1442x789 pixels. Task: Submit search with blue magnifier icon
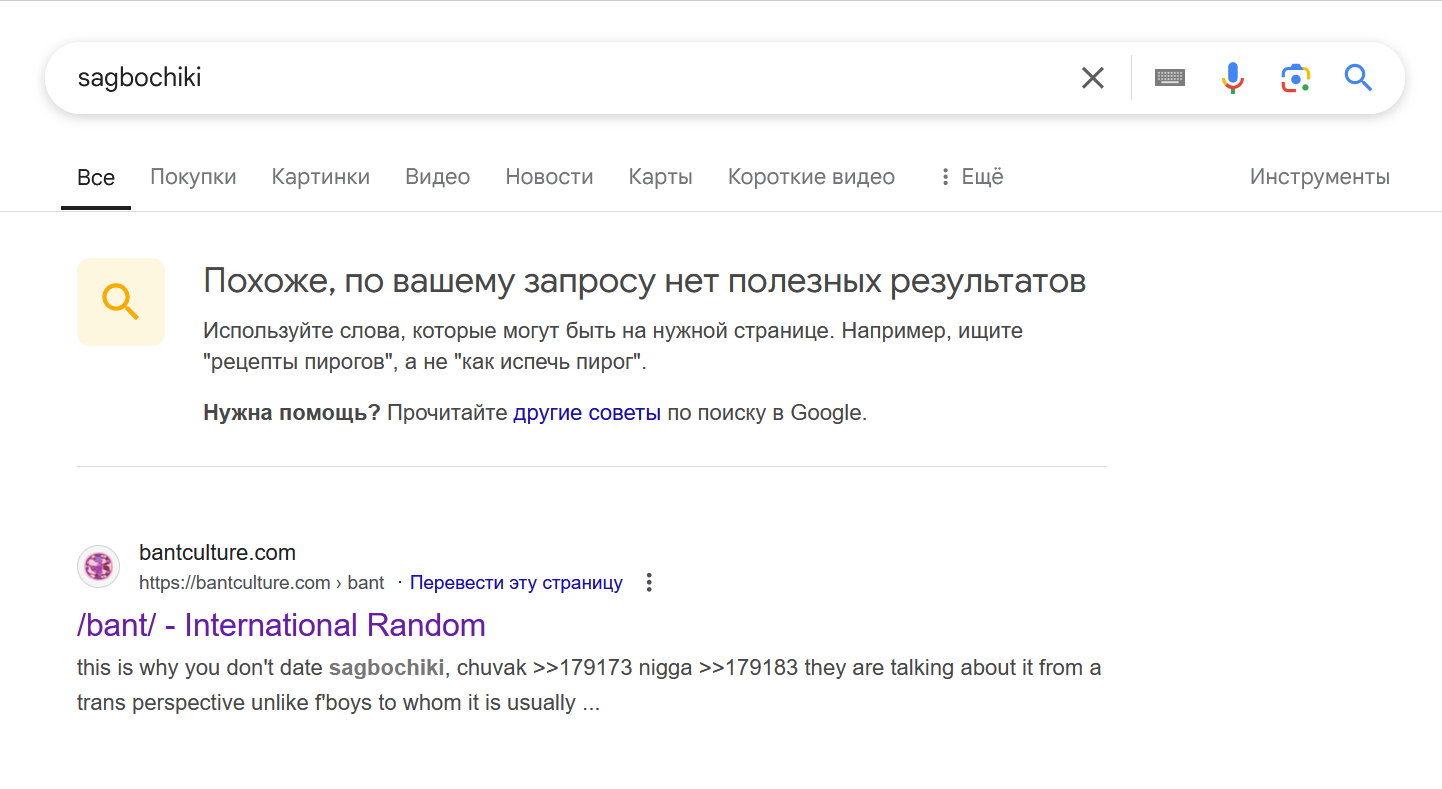coord(1358,78)
